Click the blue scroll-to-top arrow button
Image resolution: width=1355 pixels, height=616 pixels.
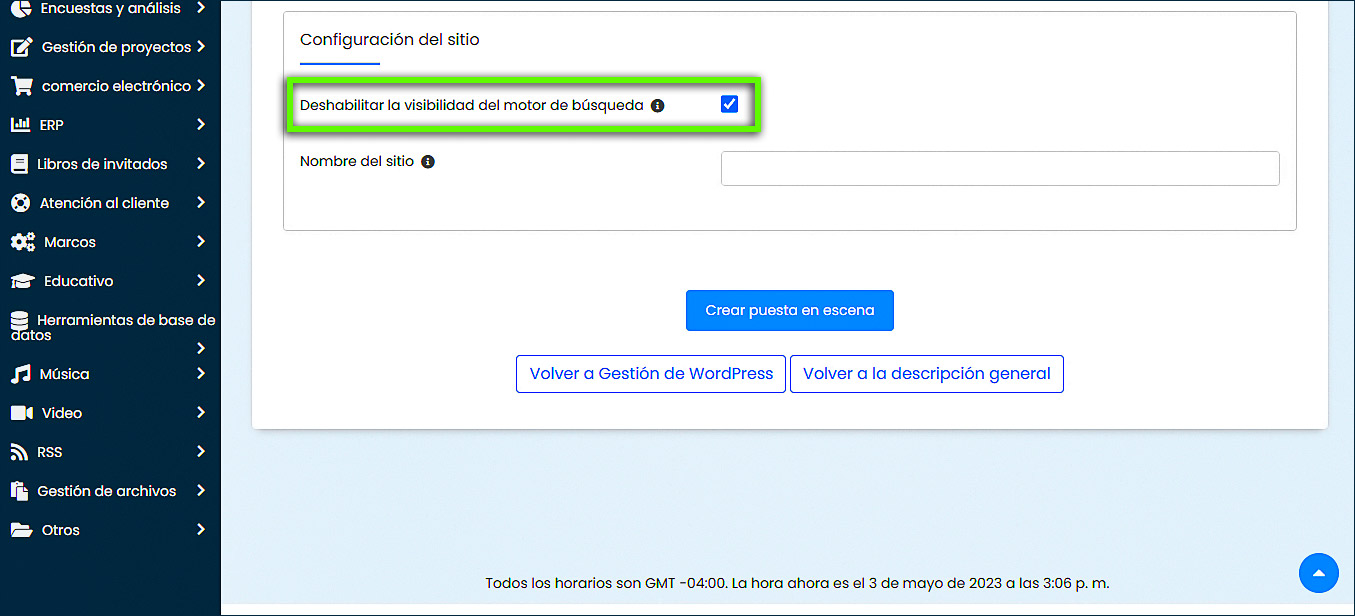(x=1318, y=573)
